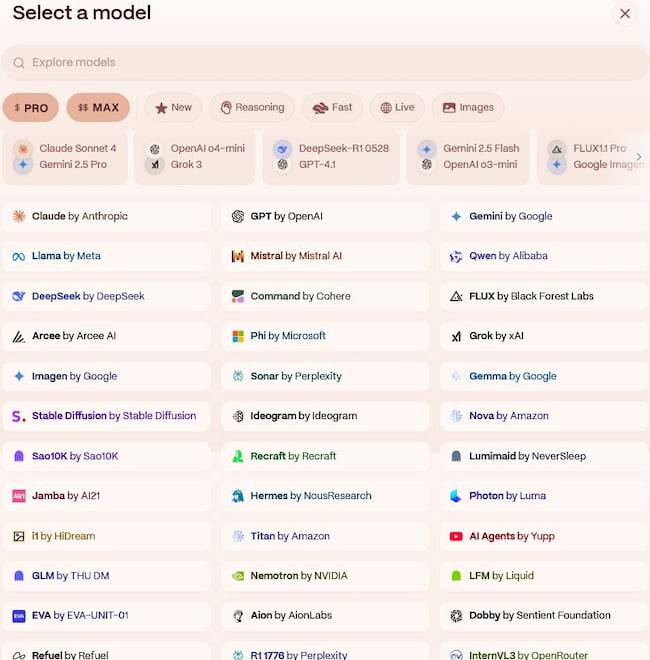Show more presets with right chevron

pyautogui.click(x=639, y=157)
